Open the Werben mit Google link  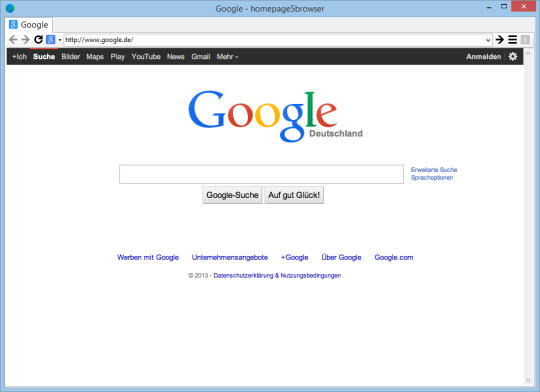pos(148,257)
